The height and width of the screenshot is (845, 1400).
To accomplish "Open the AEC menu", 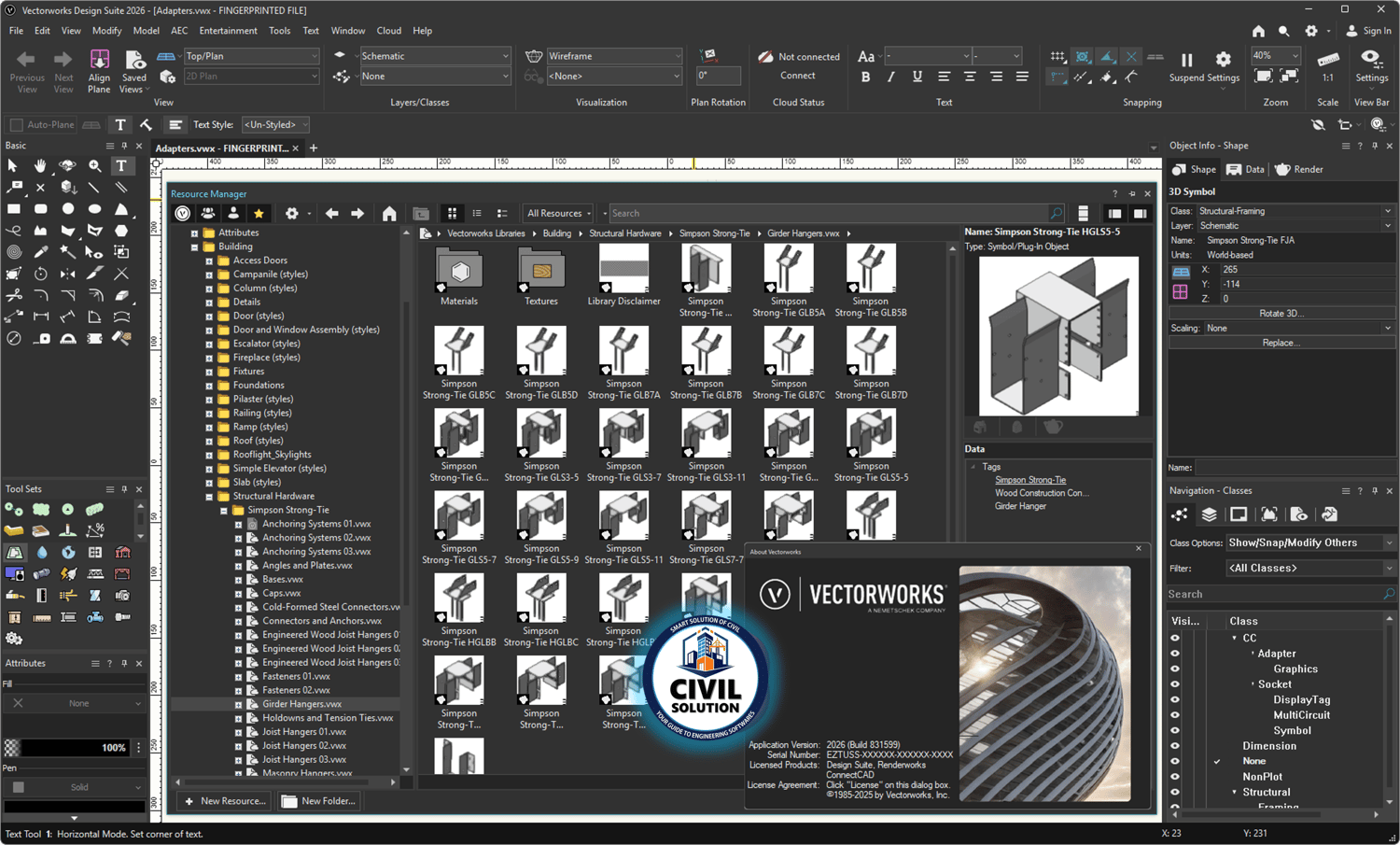I will pyautogui.click(x=179, y=31).
